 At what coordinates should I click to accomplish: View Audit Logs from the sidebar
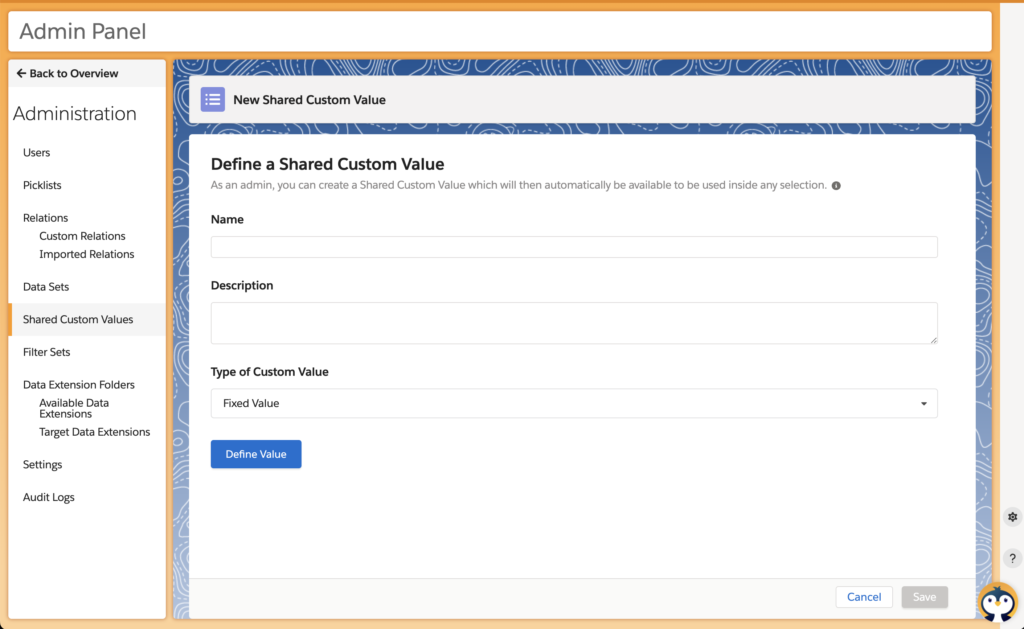click(x=49, y=497)
